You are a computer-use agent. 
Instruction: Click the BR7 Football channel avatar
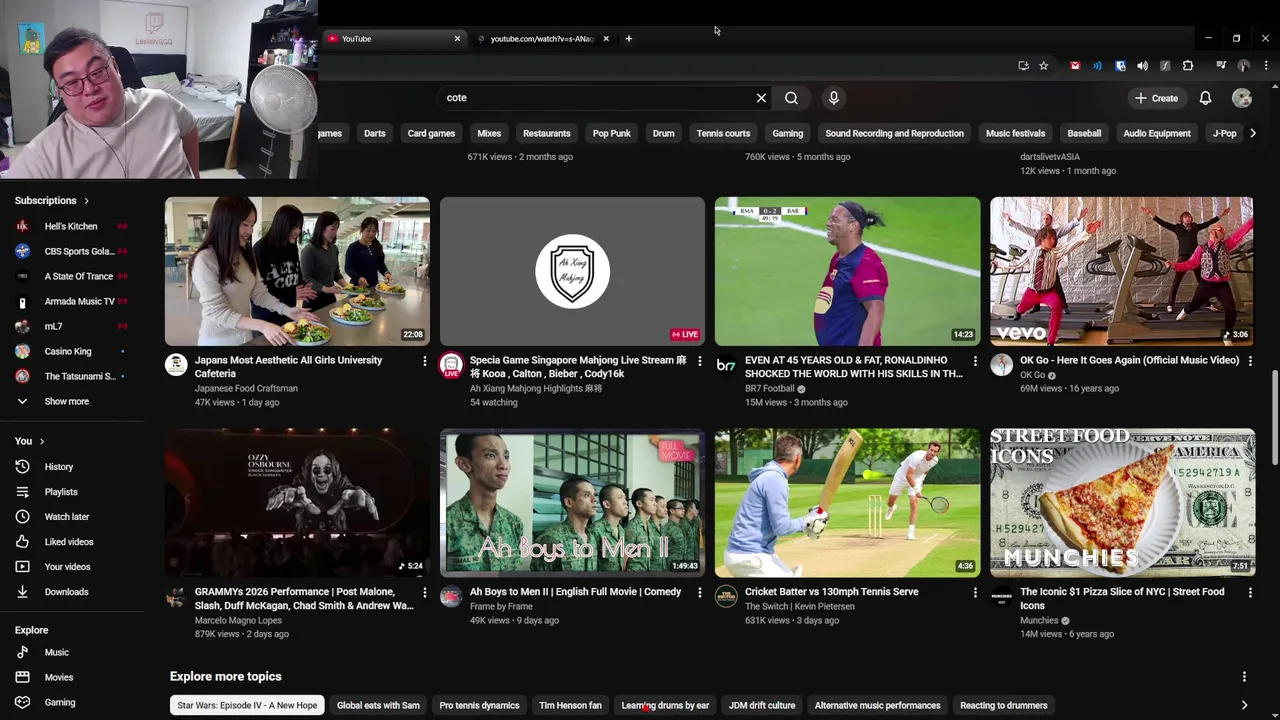click(726, 365)
